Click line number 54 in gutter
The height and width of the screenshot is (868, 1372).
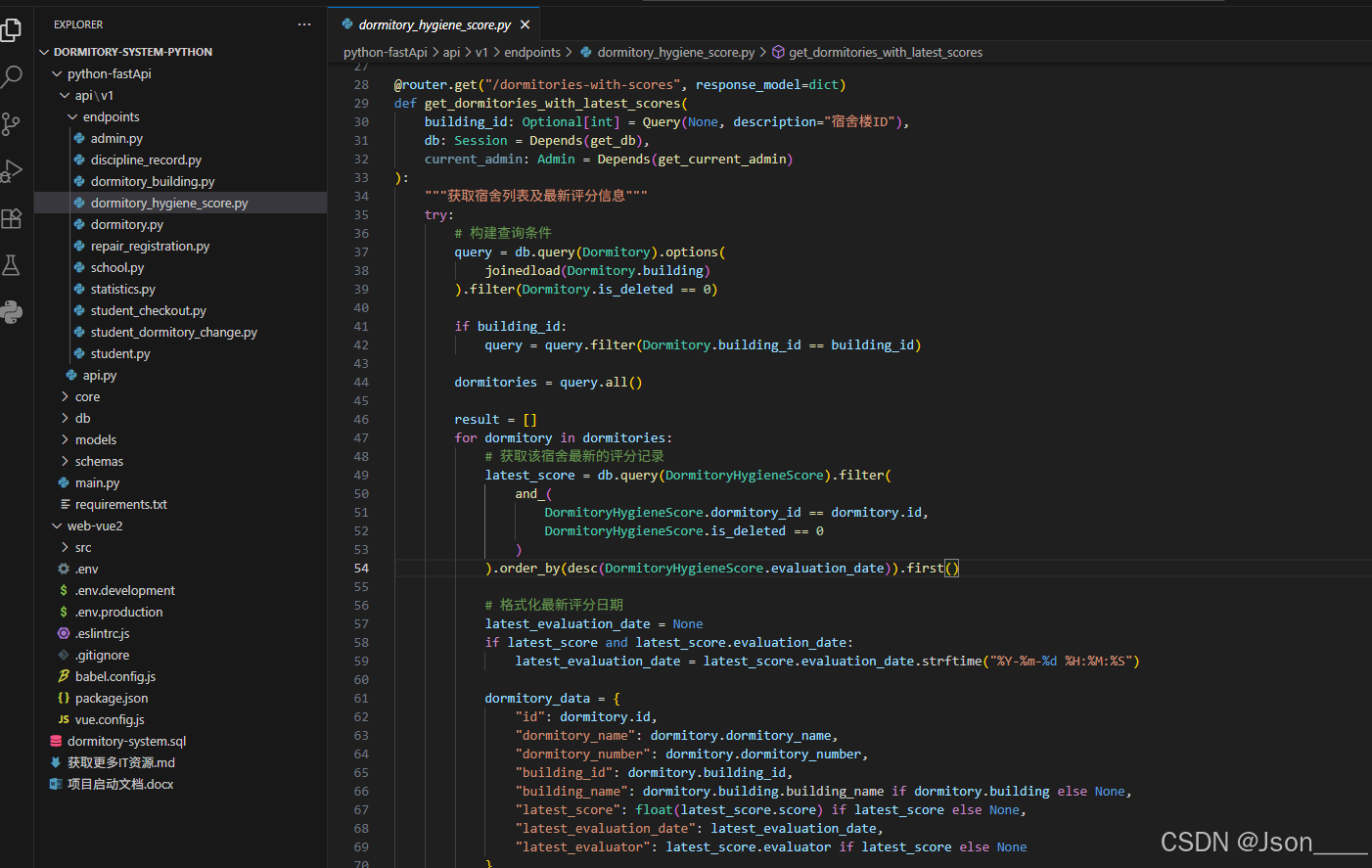361,568
